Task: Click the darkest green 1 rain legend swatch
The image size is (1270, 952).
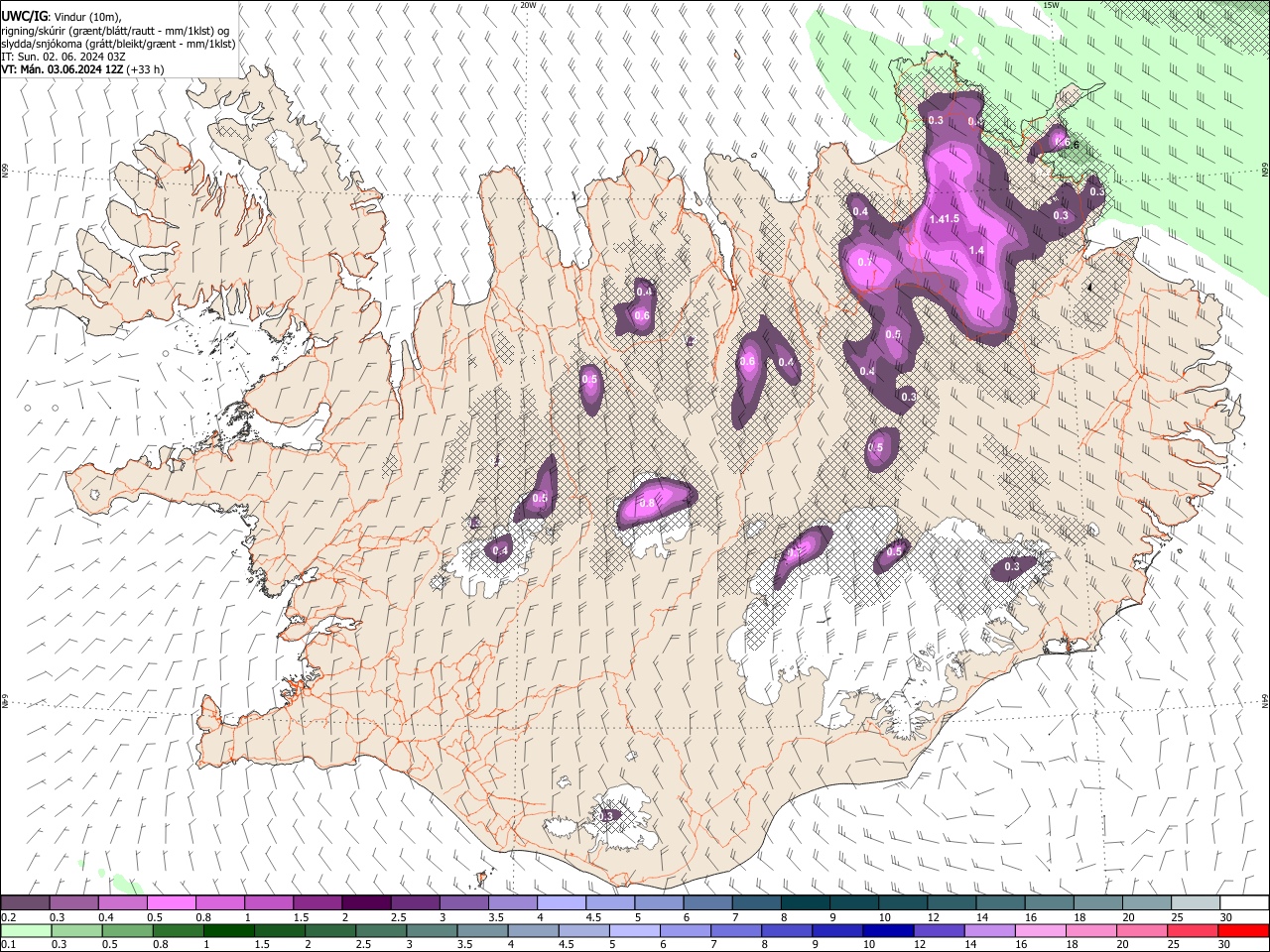Action: [x=228, y=930]
